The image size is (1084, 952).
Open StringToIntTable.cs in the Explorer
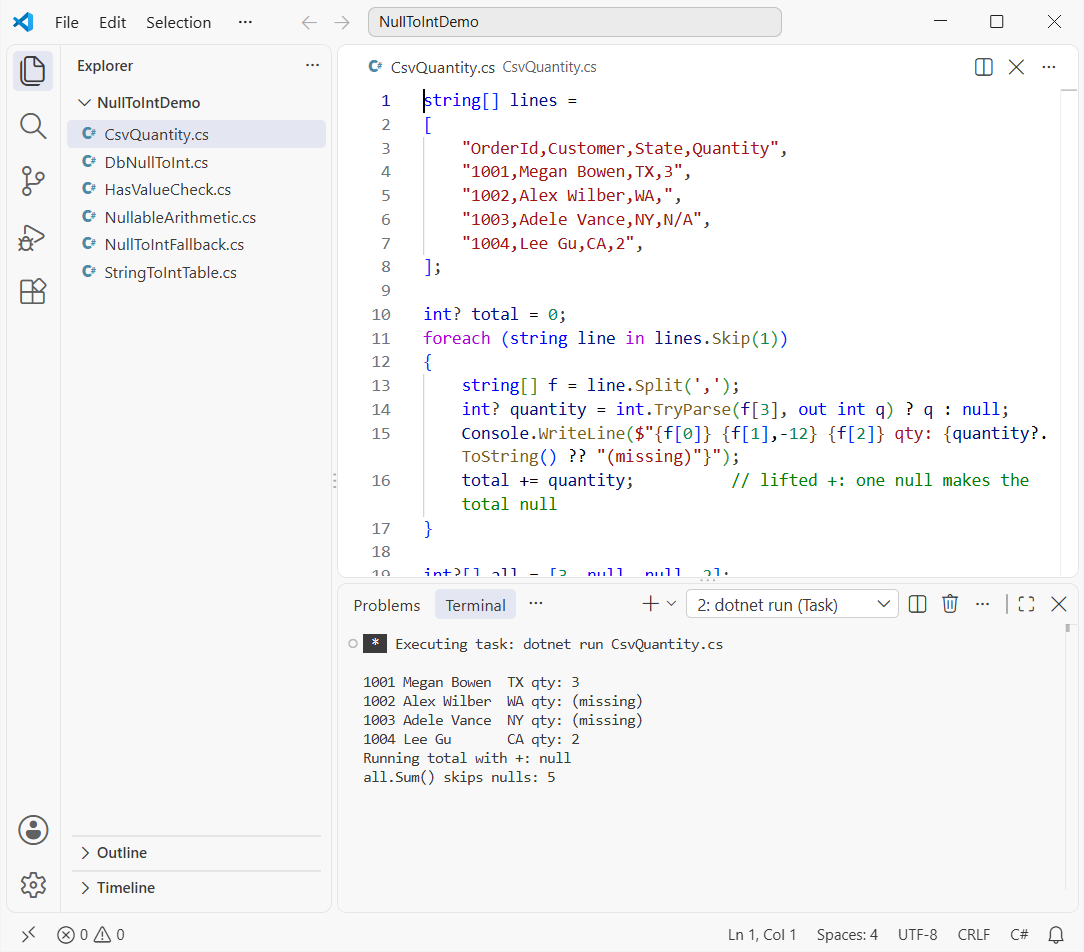pyautogui.click(x=196, y=272)
